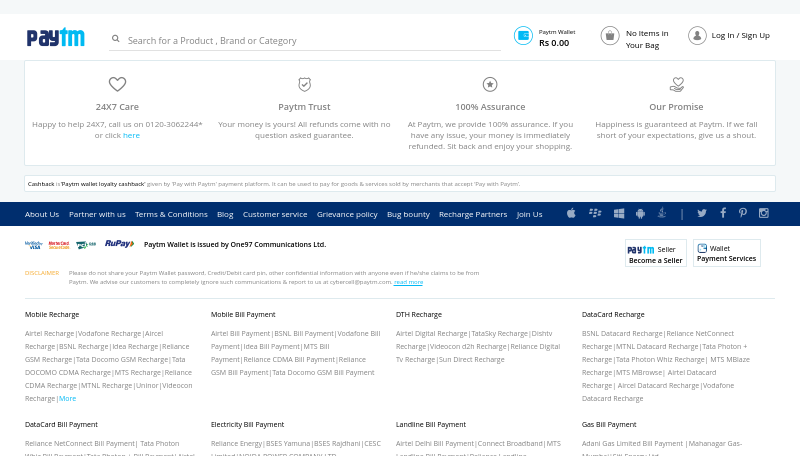The image size is (800, 456).
Task: Open Grievance policy
Action: point(347,214)
